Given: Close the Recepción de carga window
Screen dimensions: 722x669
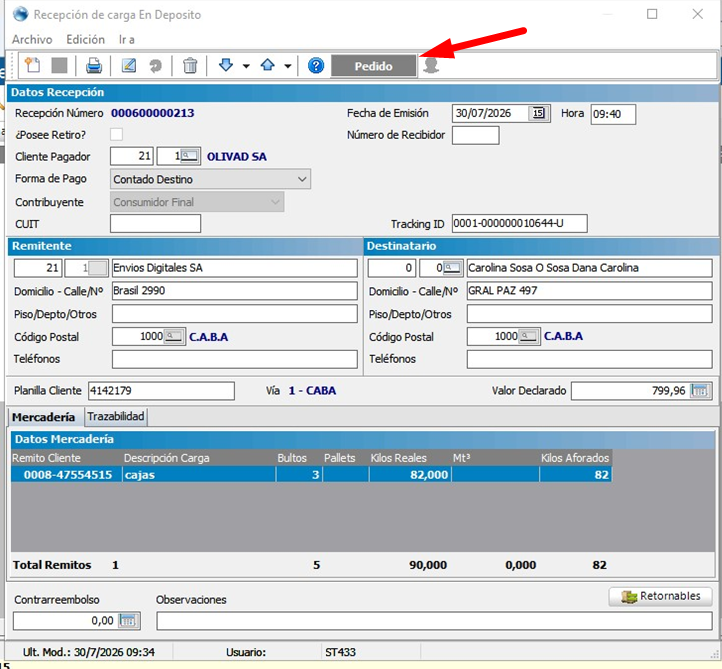Looking at the screenshot, I should point(698,14).
